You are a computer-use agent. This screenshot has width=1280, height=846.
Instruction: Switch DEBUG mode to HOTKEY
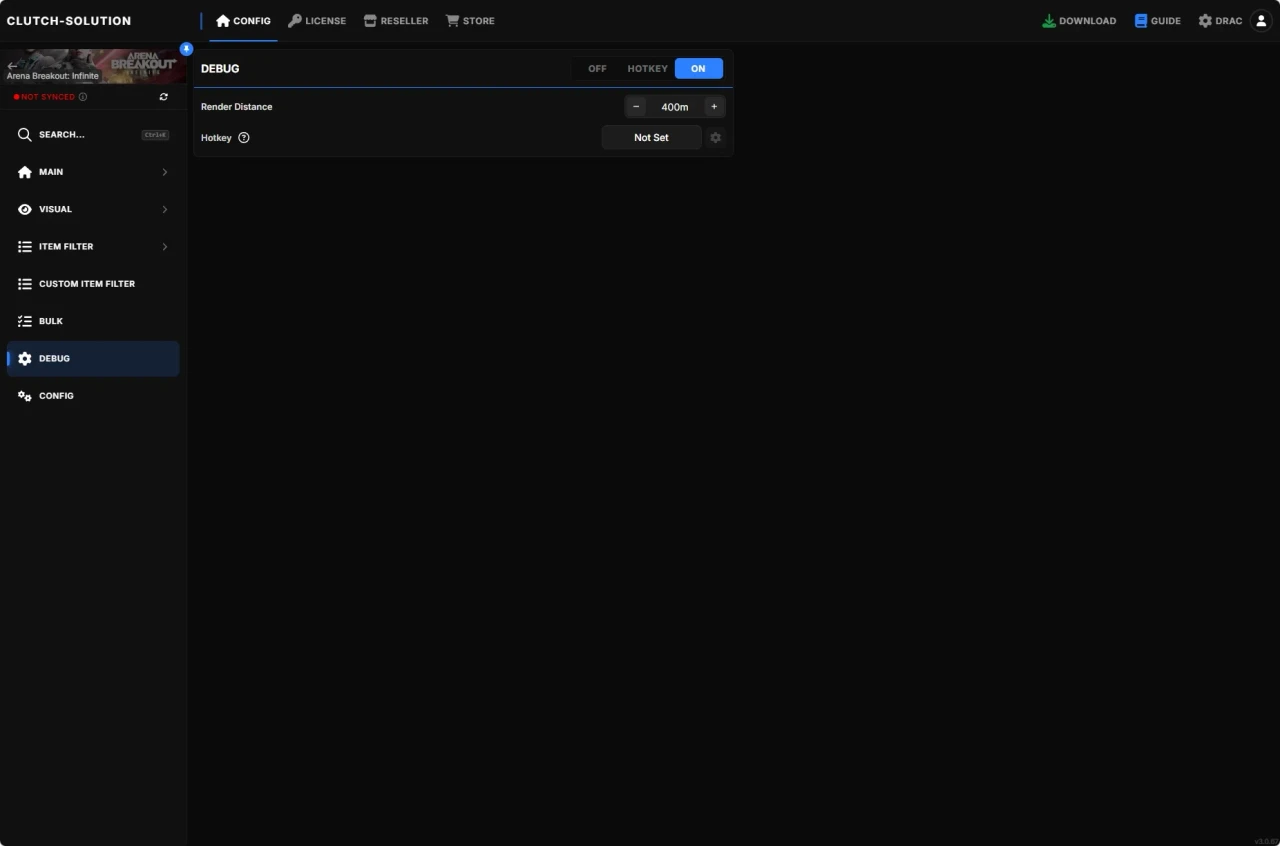pos(647,68)
